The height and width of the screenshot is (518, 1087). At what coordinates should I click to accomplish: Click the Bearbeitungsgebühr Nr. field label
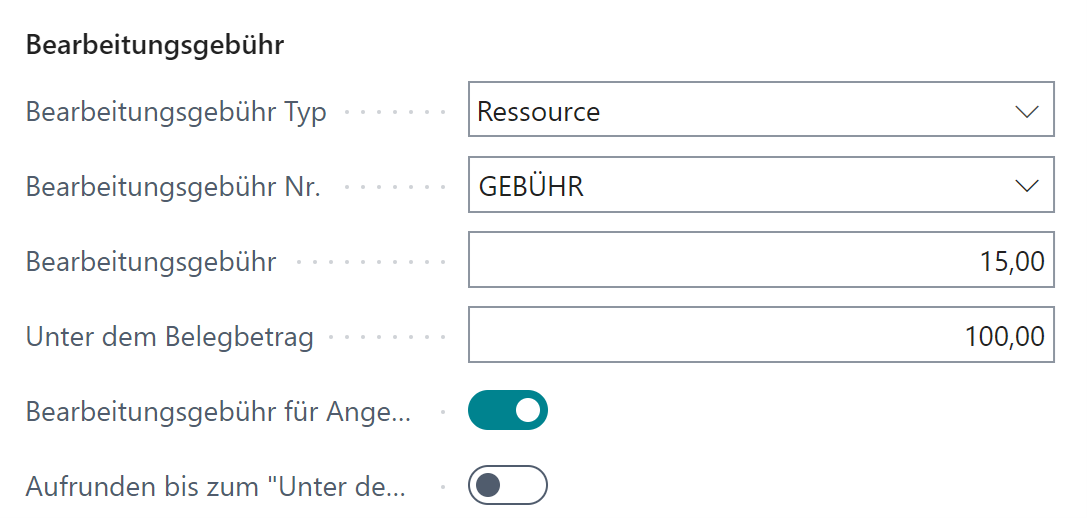coord(173,187)
